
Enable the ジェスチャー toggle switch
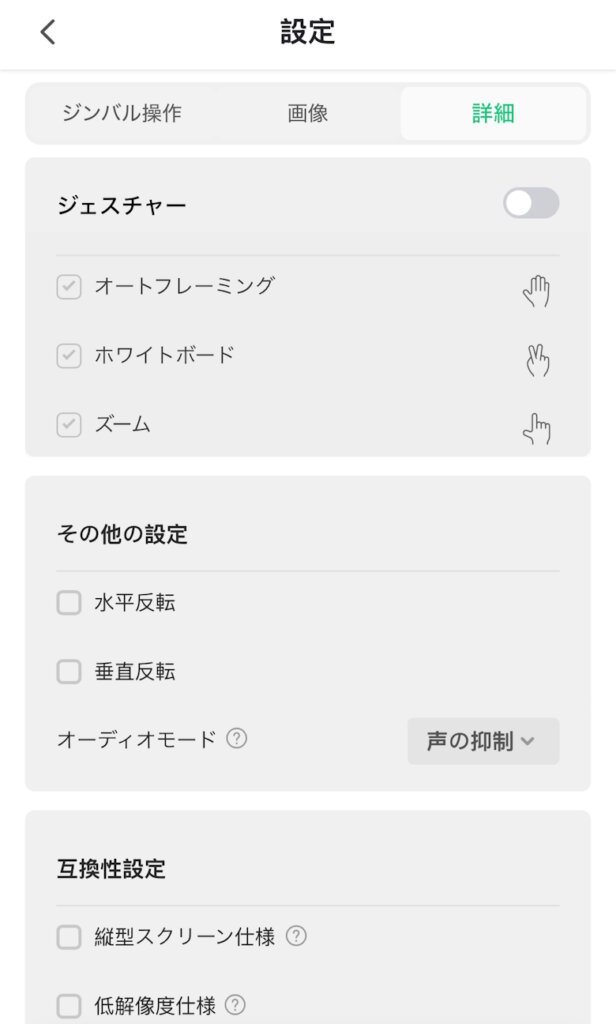(x=531, y=204)
